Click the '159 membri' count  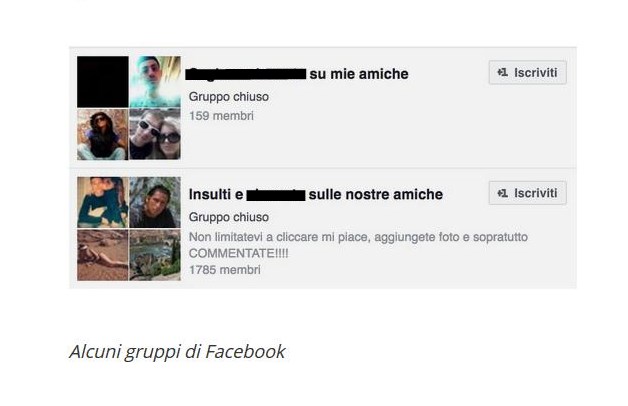coord(221,116)
